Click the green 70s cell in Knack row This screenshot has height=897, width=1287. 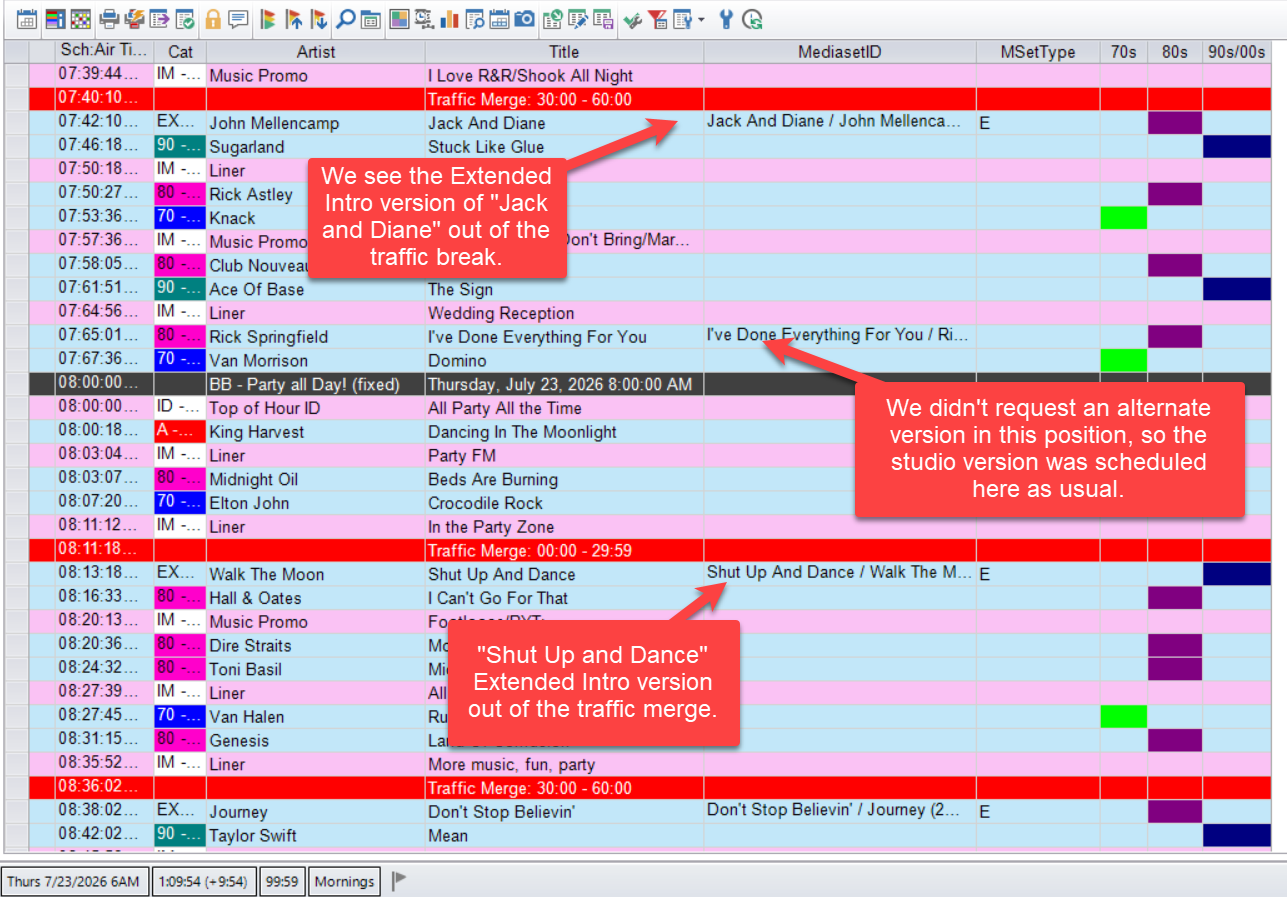pyautogui.click(x=1124, y=218)
